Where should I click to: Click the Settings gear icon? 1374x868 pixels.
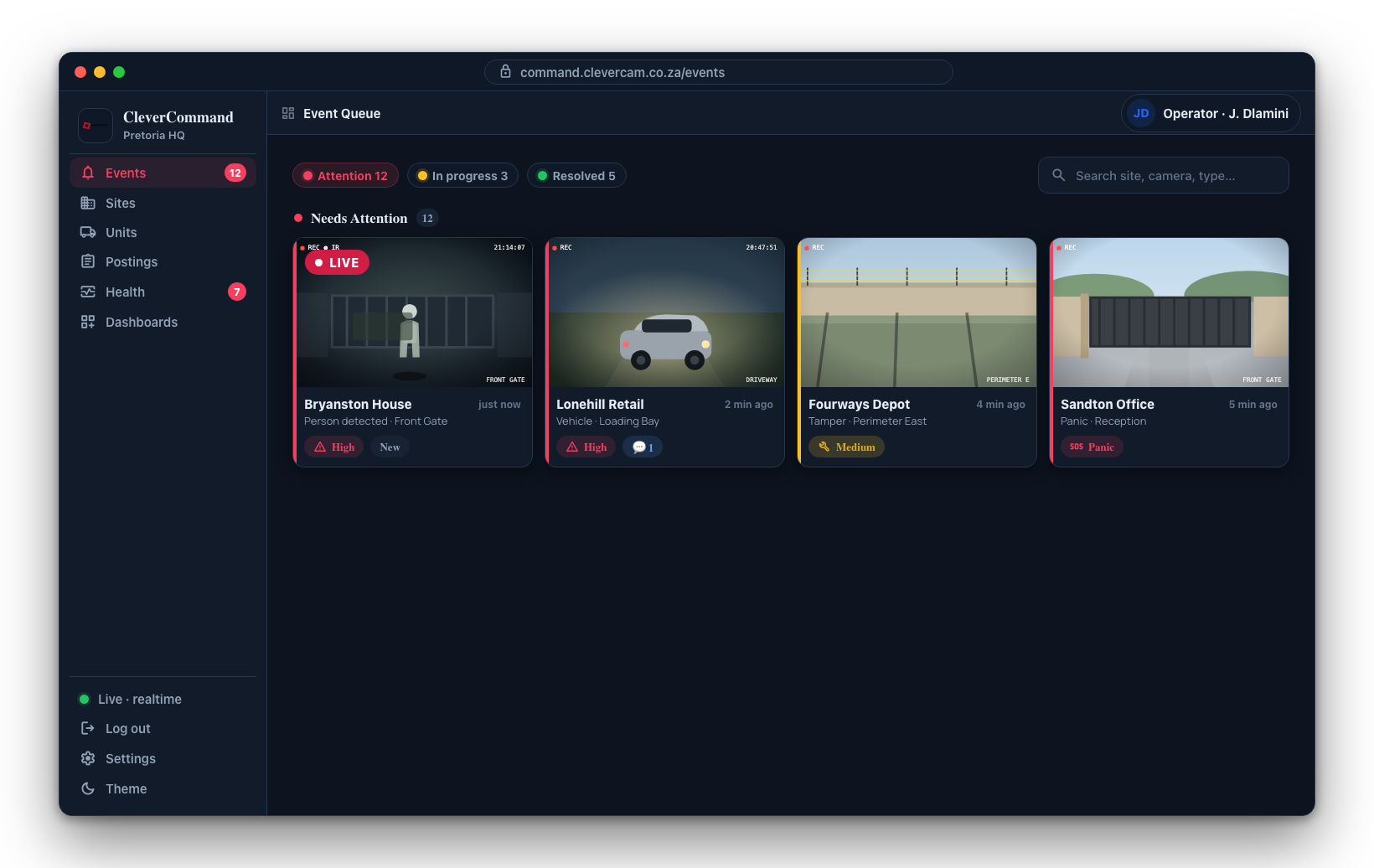pos(88,758)
